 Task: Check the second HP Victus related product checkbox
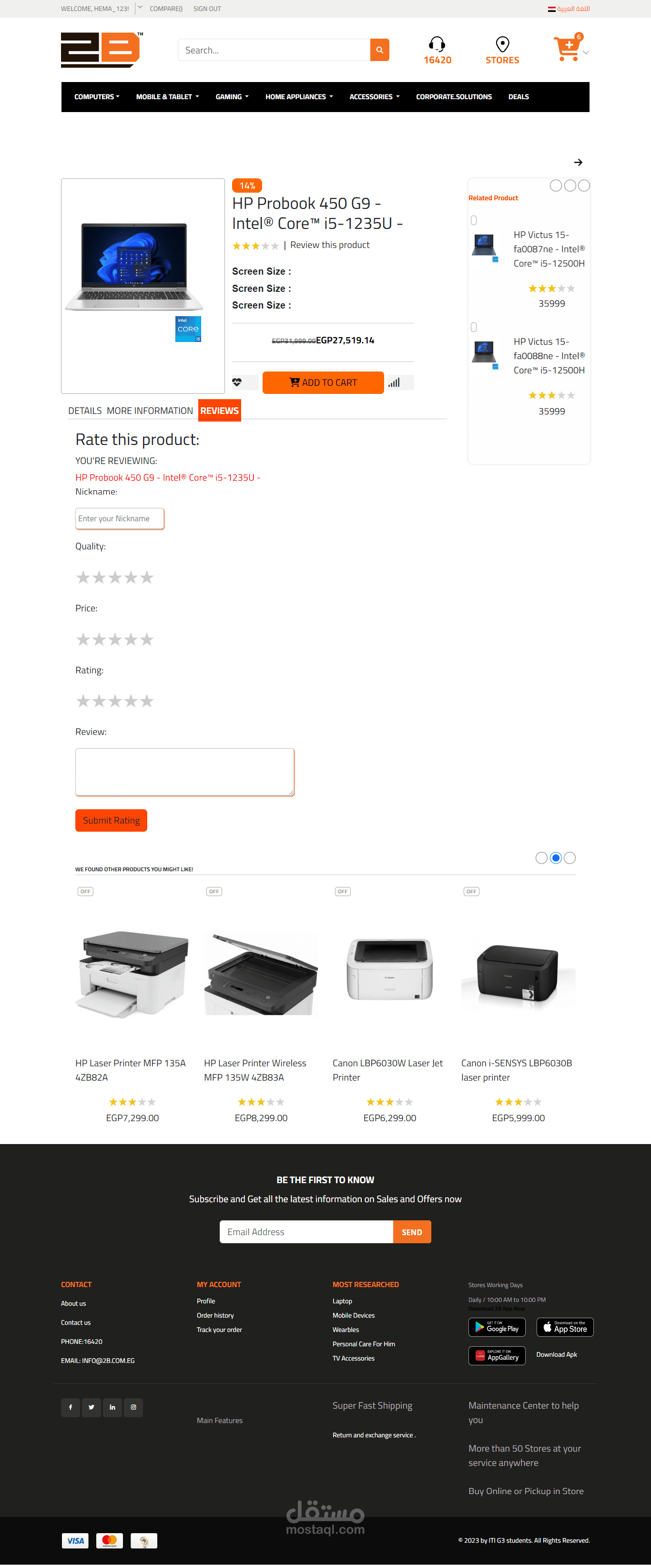coord(473,327)
